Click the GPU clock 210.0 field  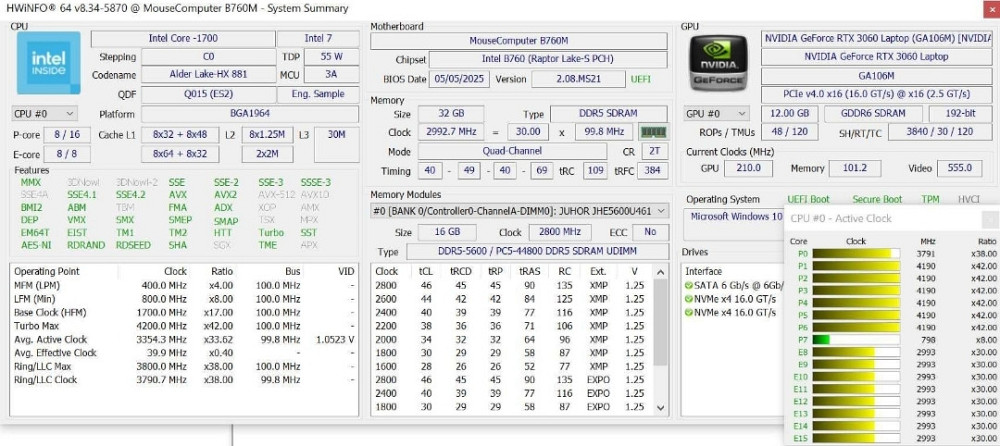tap(749, 168)
